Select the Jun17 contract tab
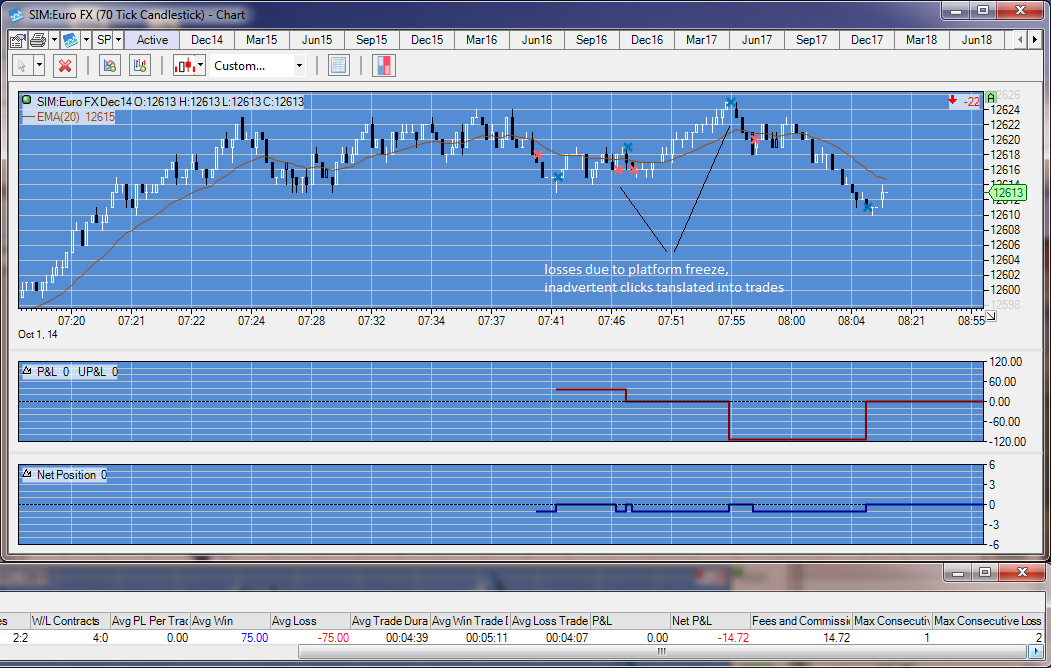Screen dimensions: 1051x668 (x=757, y=40)
